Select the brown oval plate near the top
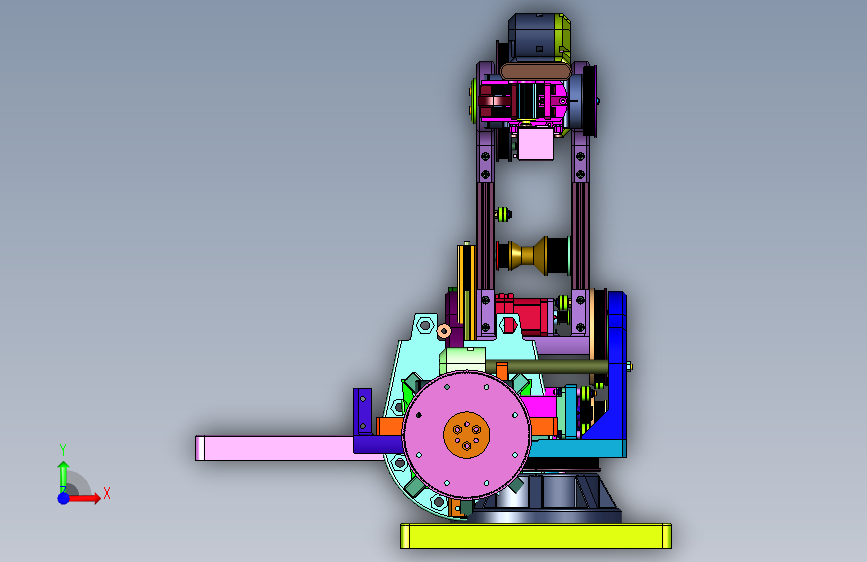 pos(535,71)
